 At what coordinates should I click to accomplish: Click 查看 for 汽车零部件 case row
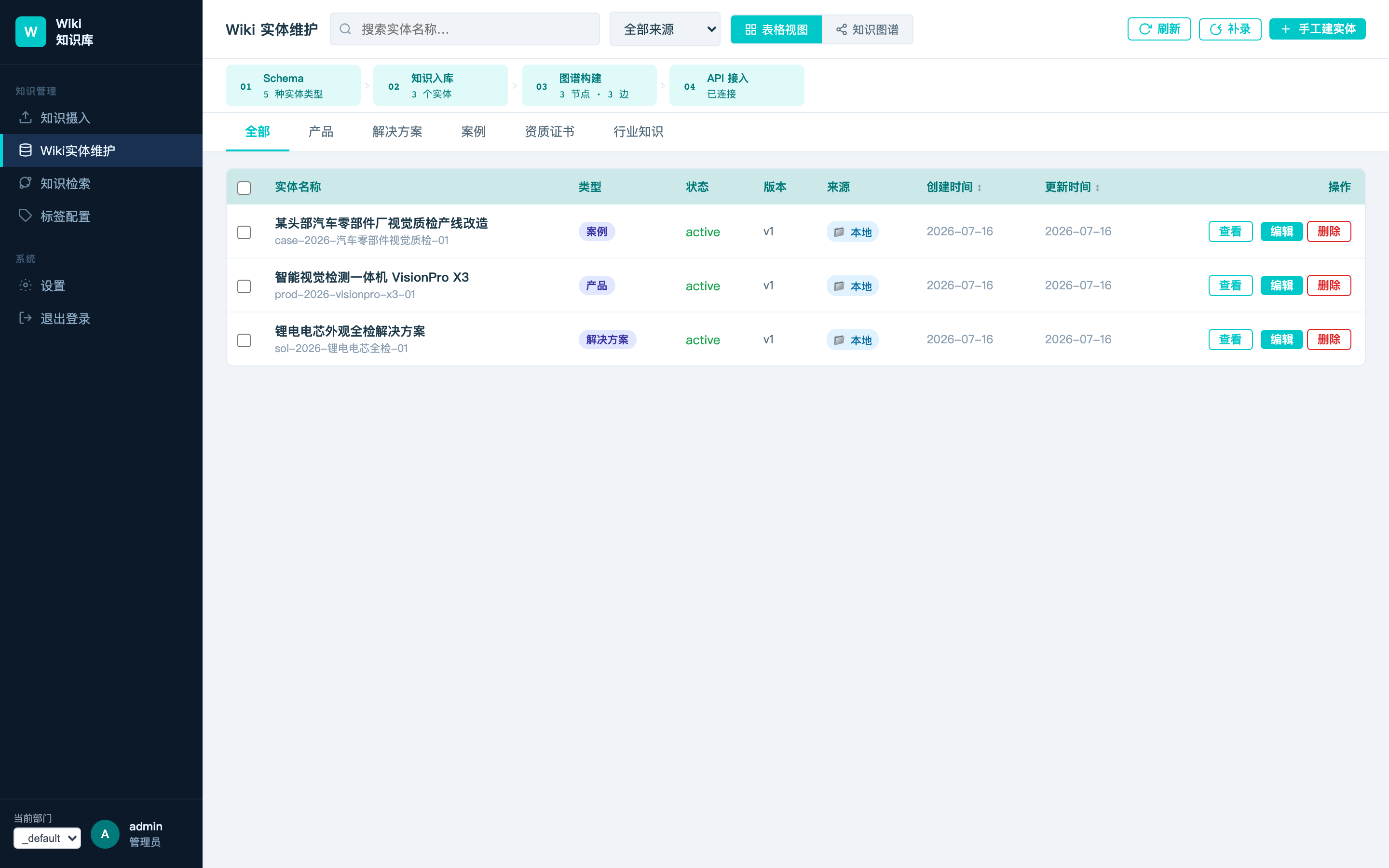[1231, 231]
